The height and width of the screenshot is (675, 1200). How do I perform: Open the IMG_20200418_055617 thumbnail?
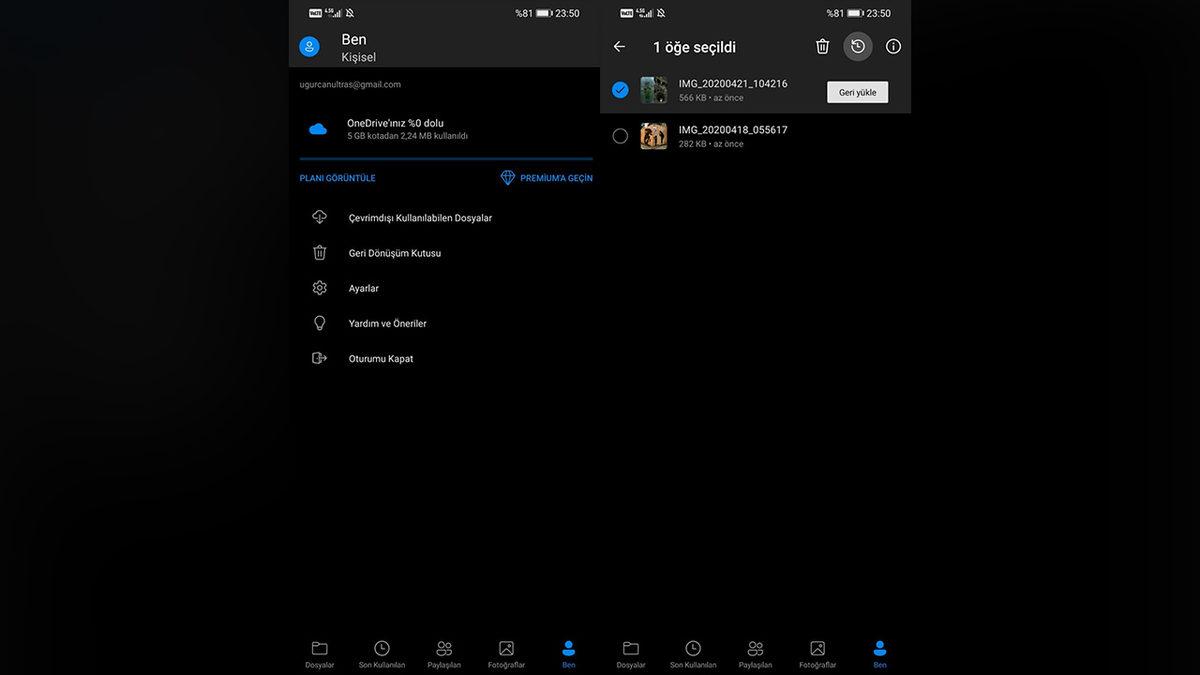click(x=654, y=136)
